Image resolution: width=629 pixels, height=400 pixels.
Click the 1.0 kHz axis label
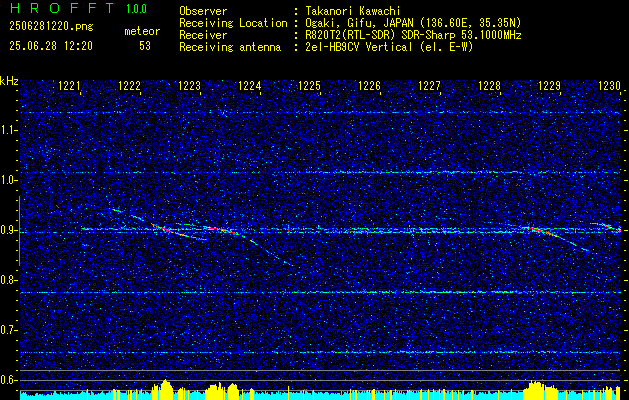(8, 181)
